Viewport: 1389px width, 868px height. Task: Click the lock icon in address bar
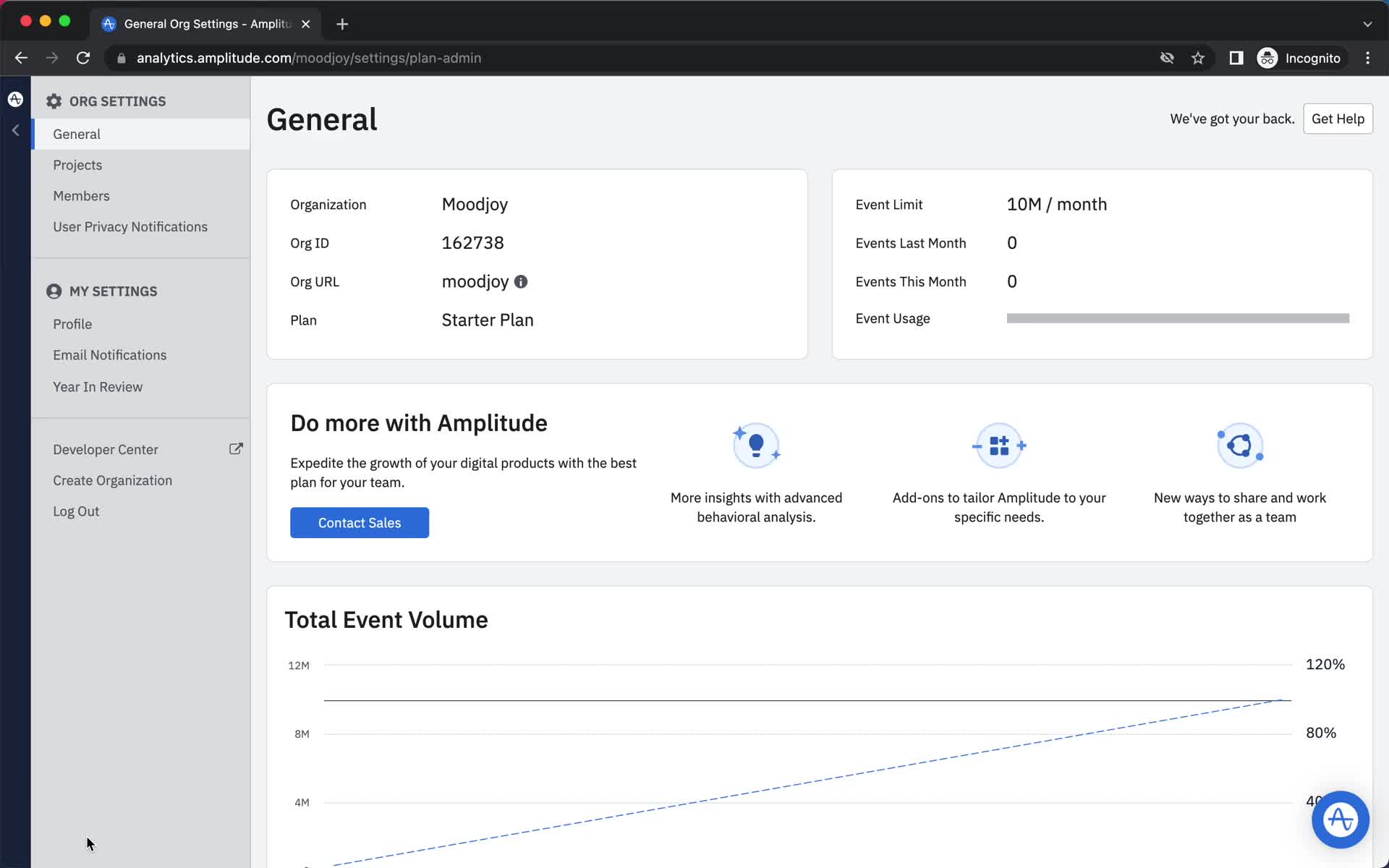coord(122,58)
